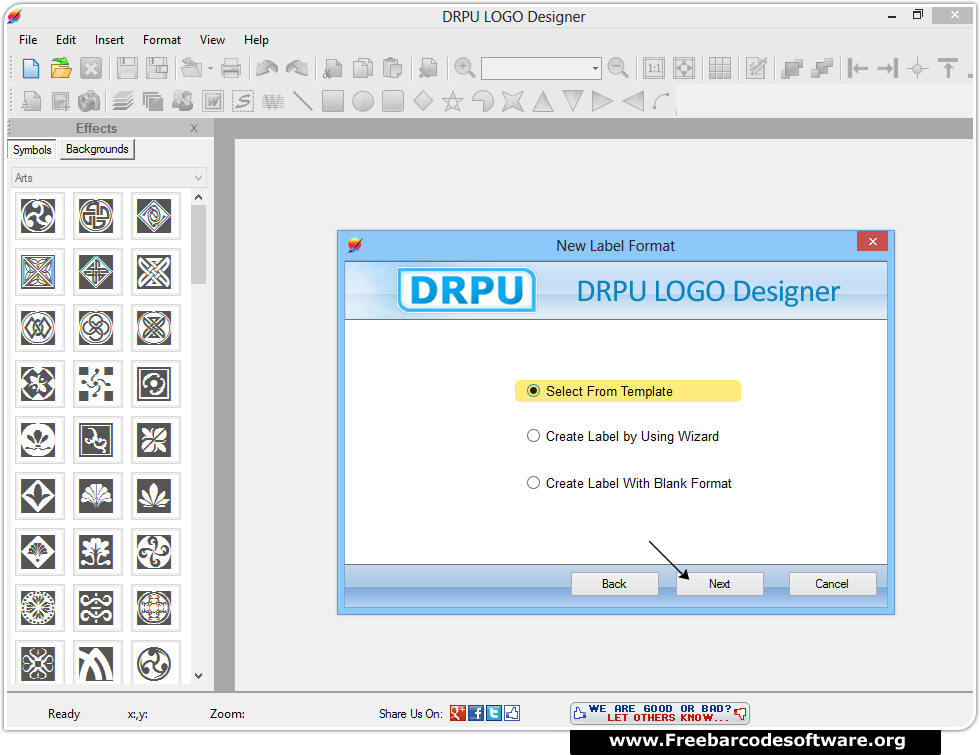Click the Delete X icon in toolbar
Screen dimensions: 980x755
(91, 68)
